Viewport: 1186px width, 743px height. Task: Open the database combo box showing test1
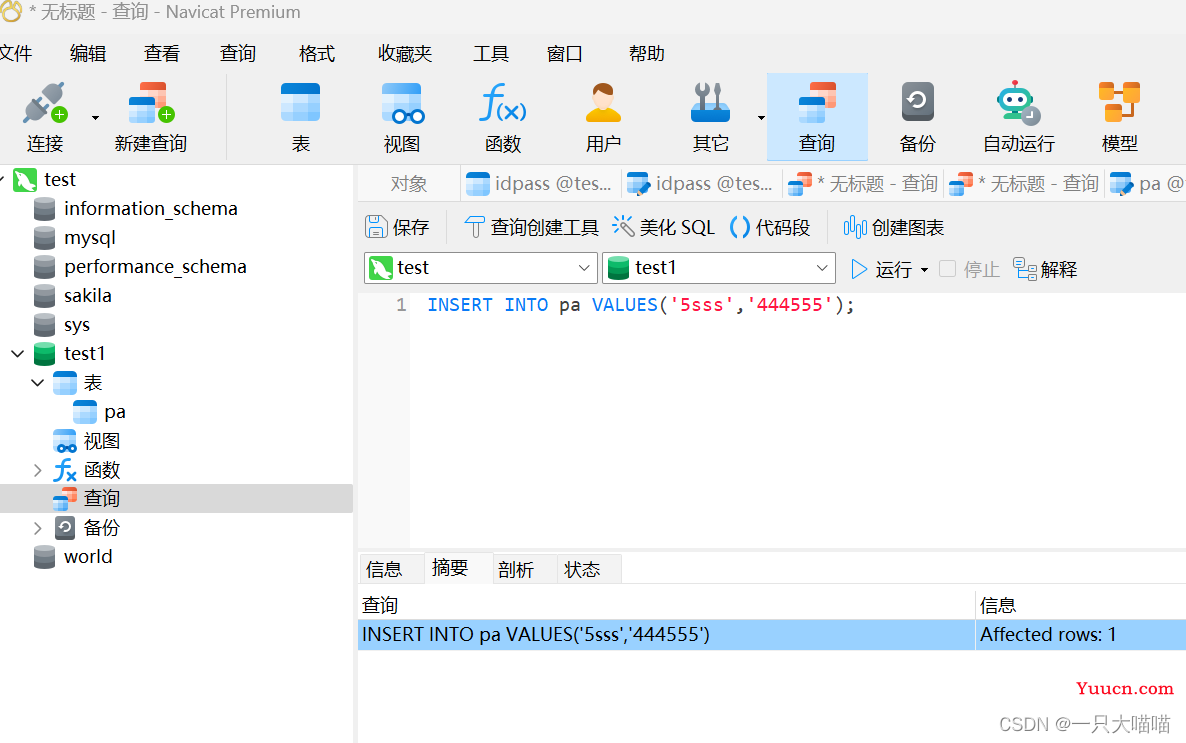pos(719,268)
